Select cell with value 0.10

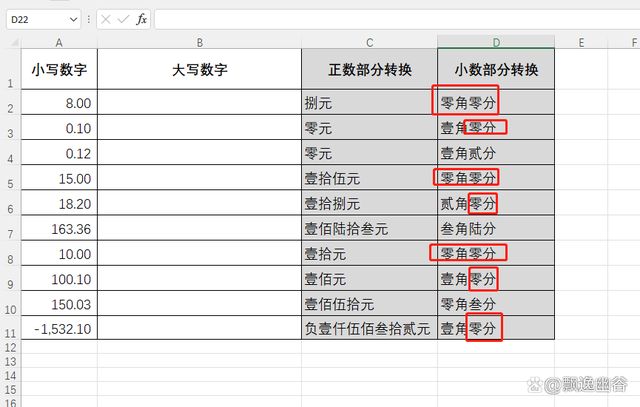[x=59, y=128]
